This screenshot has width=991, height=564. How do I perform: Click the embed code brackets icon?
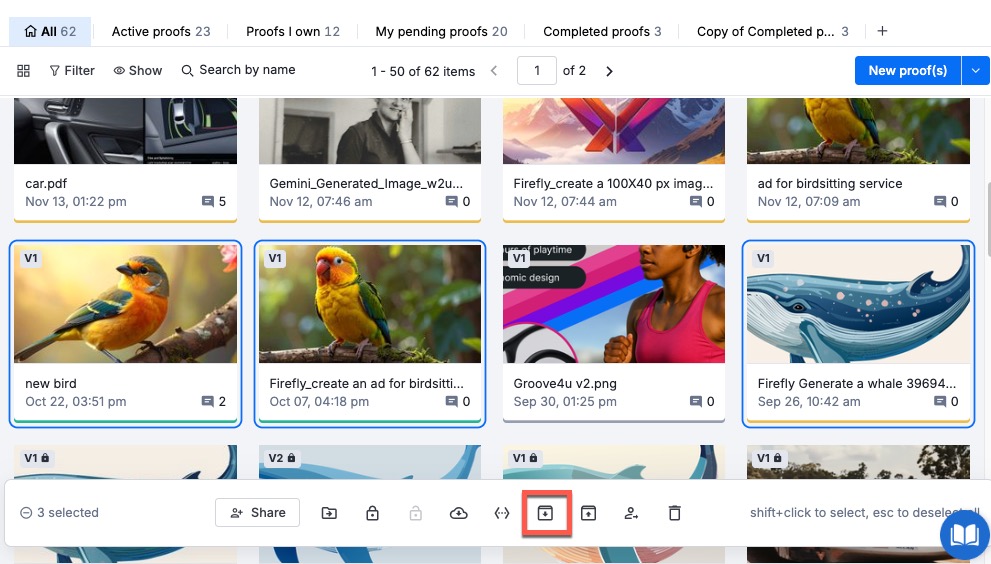pos(502,513)
